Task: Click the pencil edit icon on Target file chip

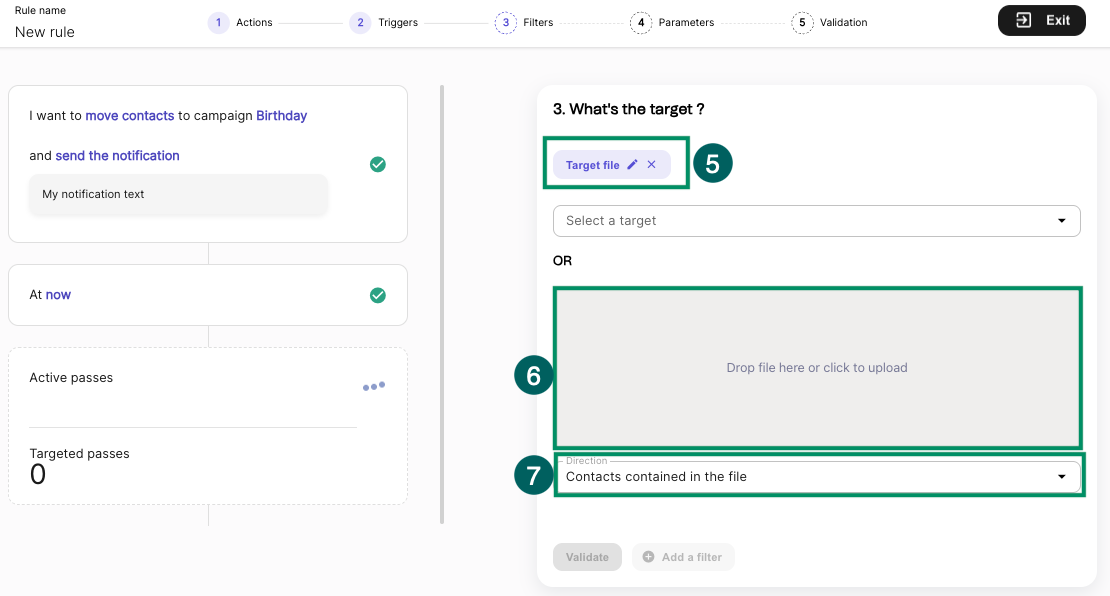Action: (632, 165)
